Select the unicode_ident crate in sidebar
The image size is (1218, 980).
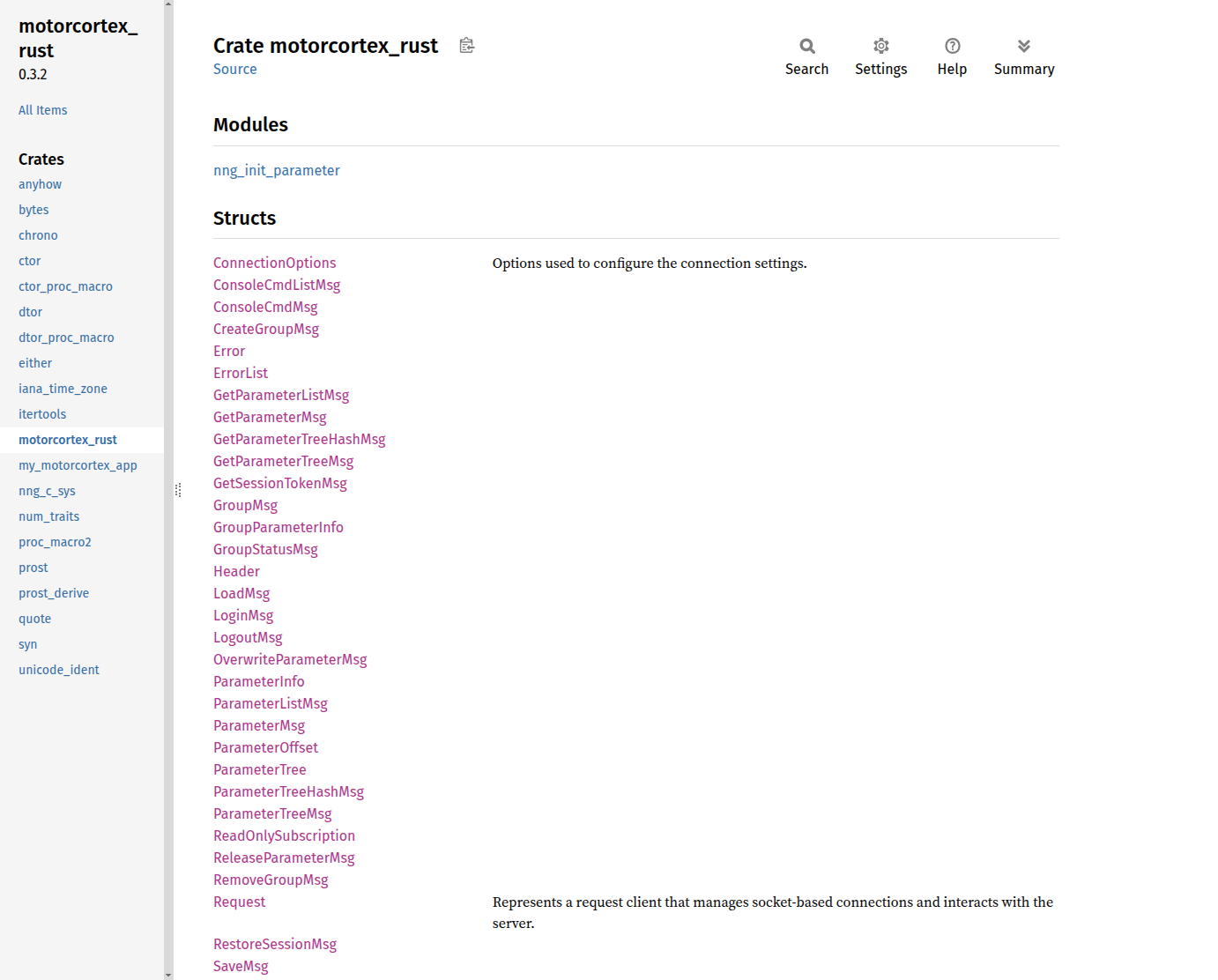tap(58, 671)
